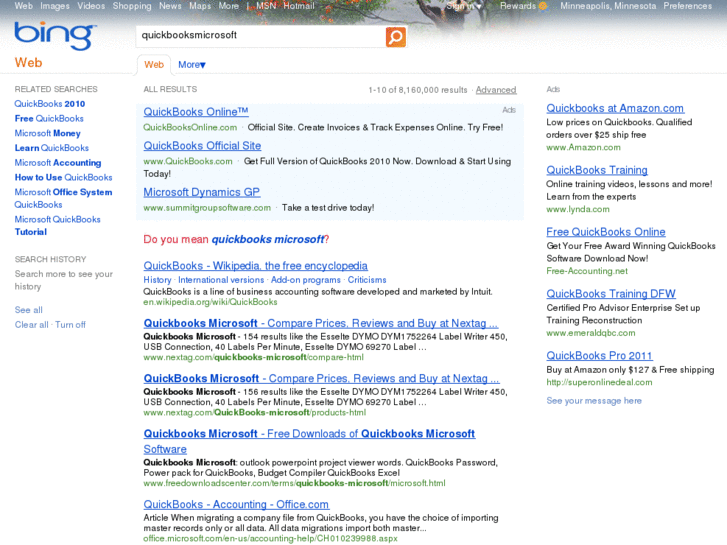Open QuickBooks - Accounting - Office.com result
This screenshot has width=727, height=545.
click(x=236, y=504)
